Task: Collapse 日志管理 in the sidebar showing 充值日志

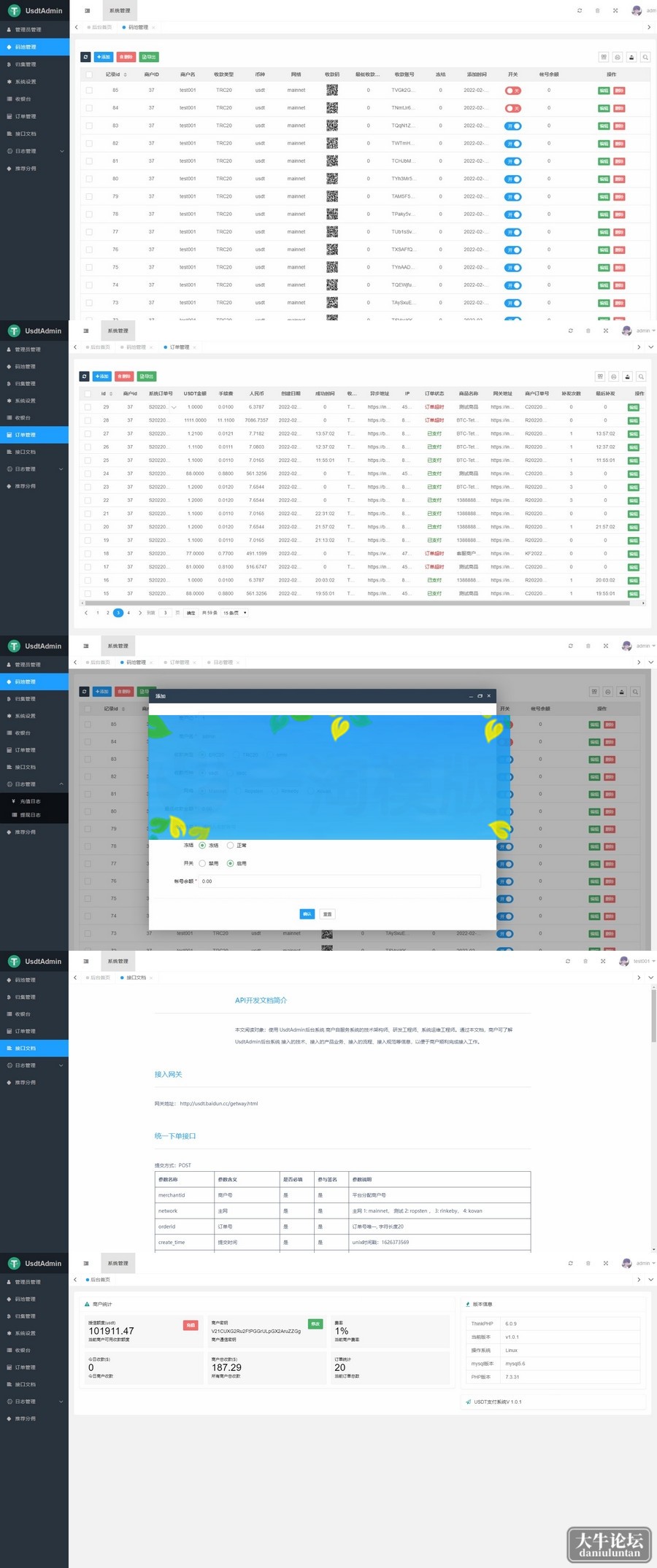Action: coord(34,784)
